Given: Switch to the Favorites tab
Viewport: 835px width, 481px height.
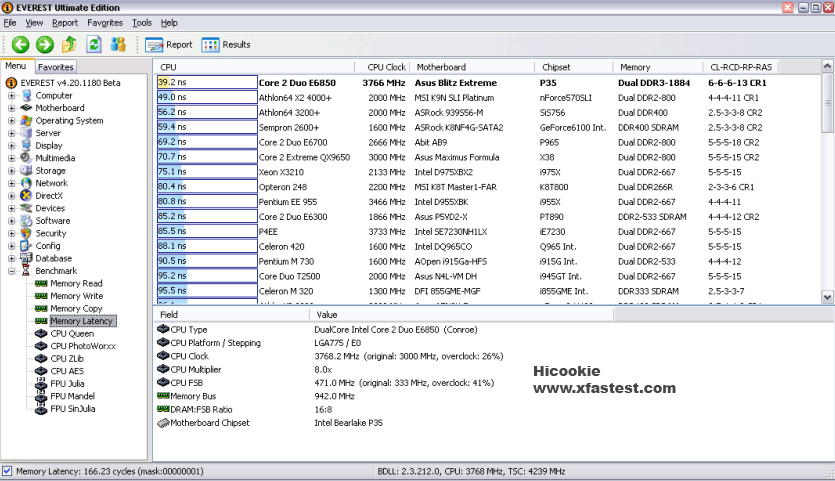Looking at the screenshot, I should (55, 67).
